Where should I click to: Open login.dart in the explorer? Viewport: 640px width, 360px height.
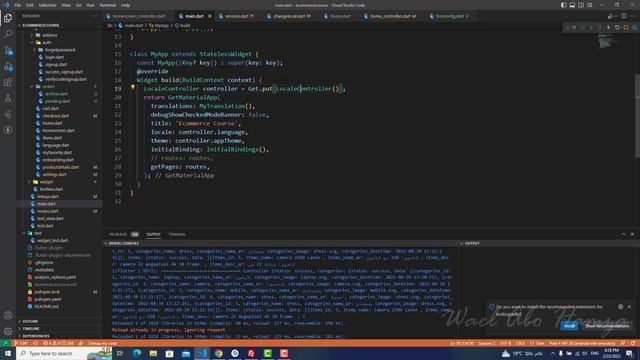(x=55, y=57)
